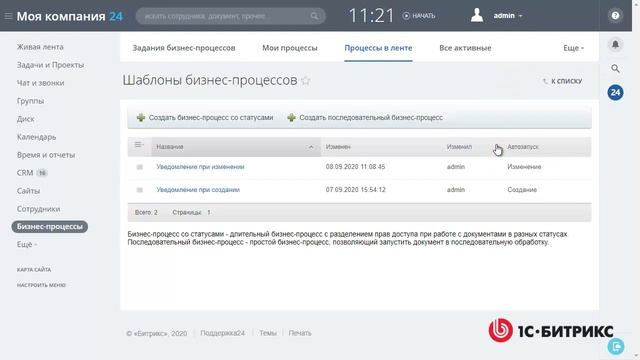This screenshot has width=640, height=360.
Task: Open Группы in the sidebar
Action: pos(30,101)
